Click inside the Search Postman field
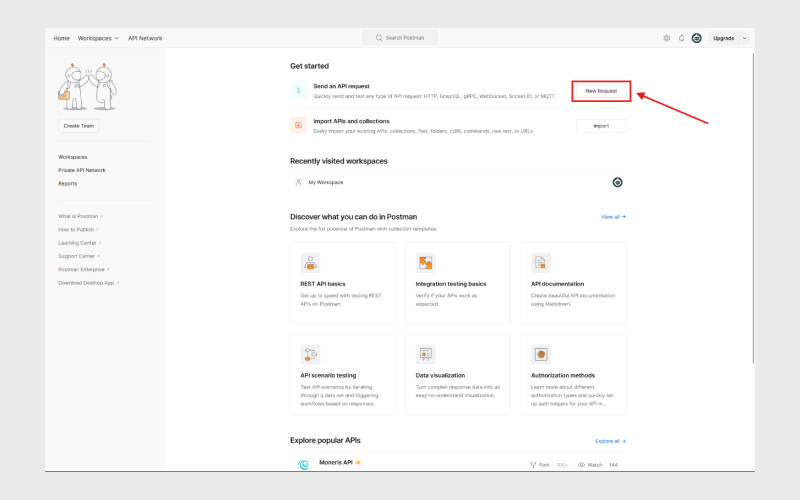This screenshot has height=500, width=800. 400,38
